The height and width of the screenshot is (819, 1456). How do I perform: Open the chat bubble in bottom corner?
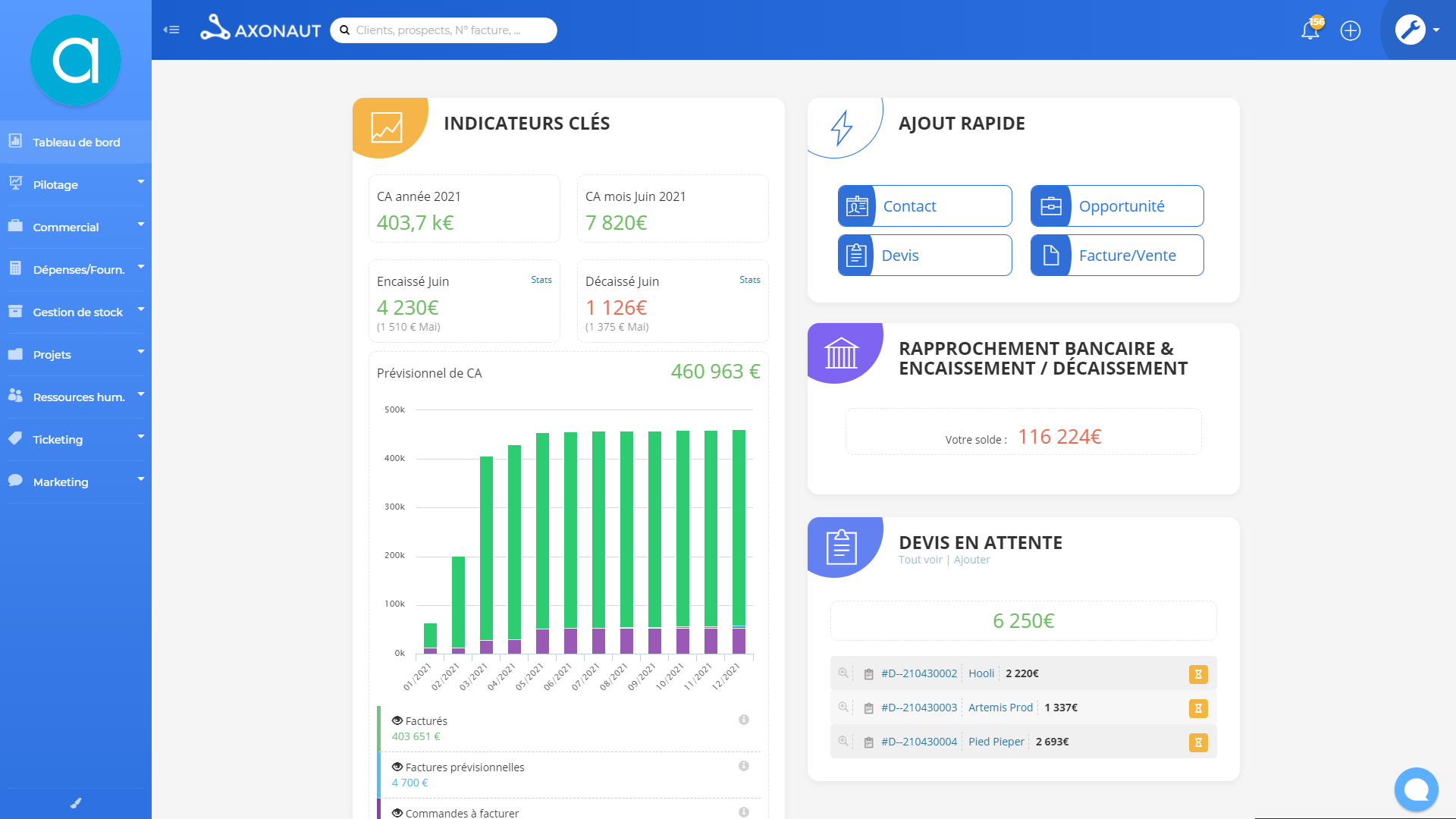pos(1417,789)
